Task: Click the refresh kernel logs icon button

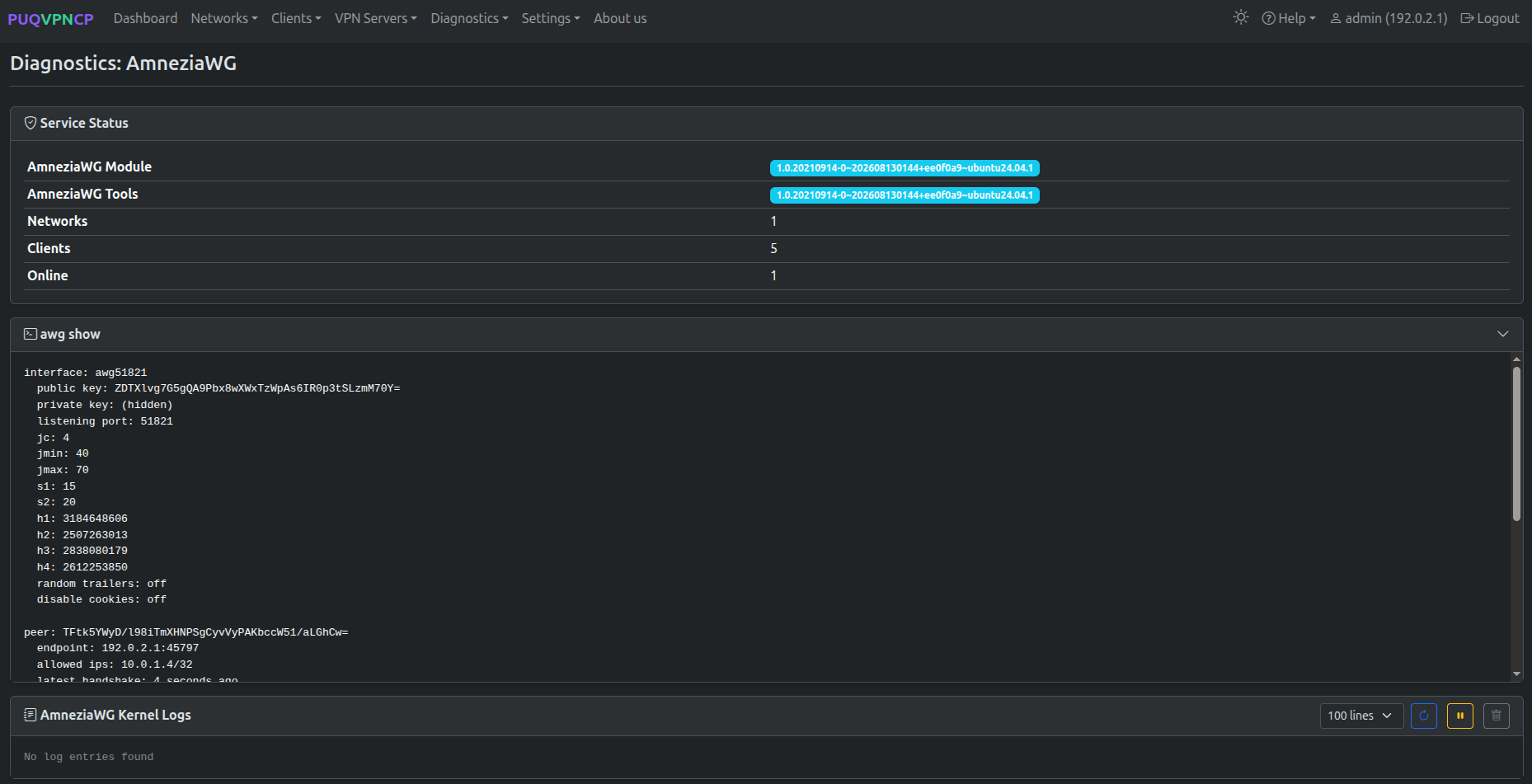Action: pyautogui.click(x=1424, y=716)
